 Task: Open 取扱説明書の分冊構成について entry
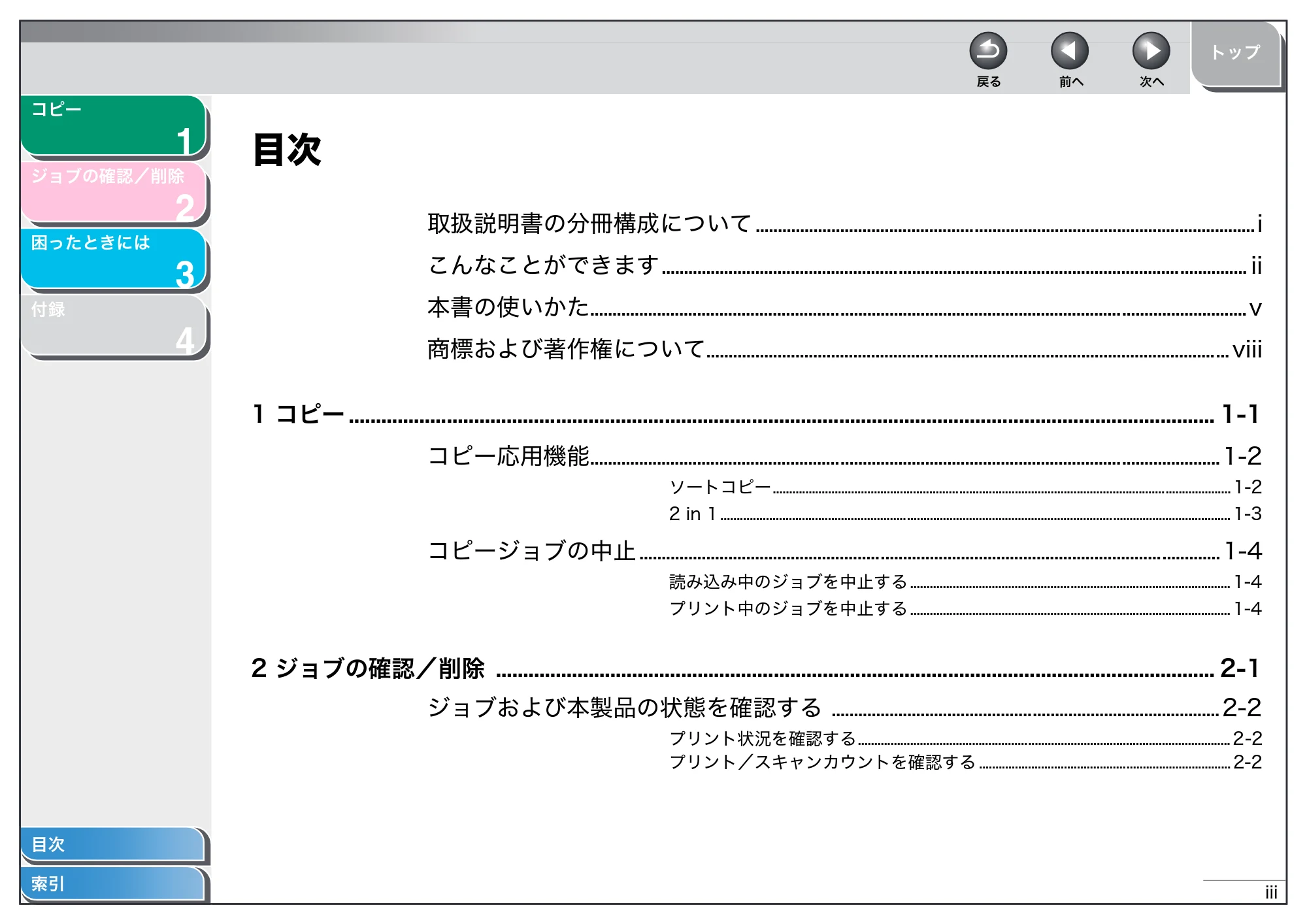[x=844, y=224]
